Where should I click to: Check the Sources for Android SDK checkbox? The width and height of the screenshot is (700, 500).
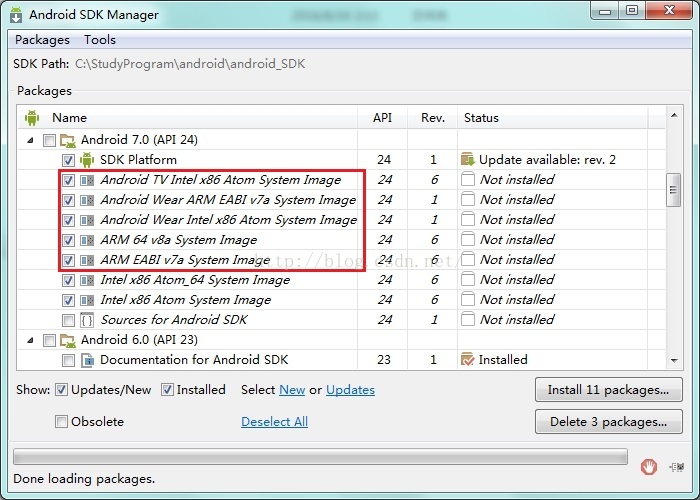coord(68,320)
